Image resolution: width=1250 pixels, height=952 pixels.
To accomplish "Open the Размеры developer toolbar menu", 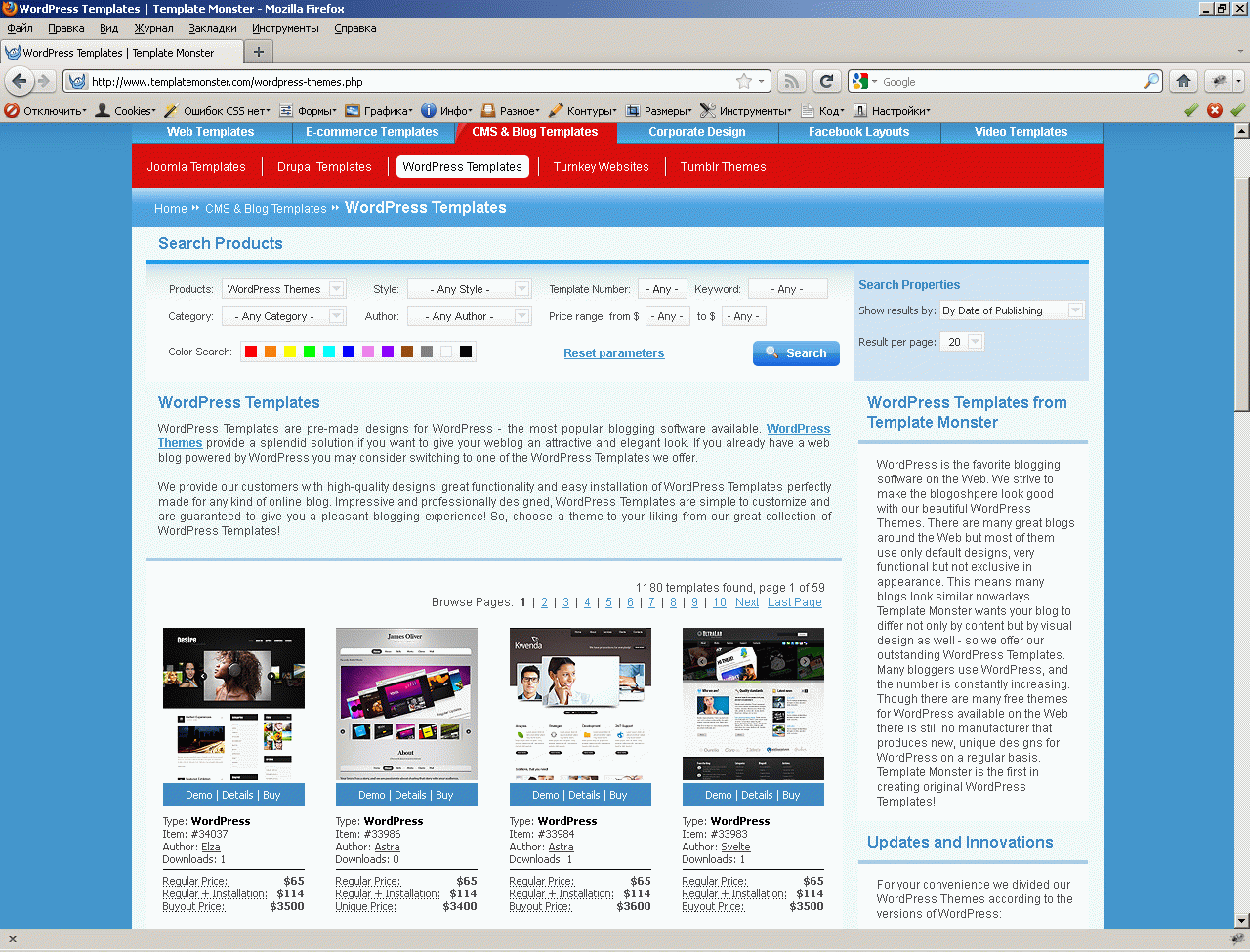I will pyautogui.click(x=660, y=110).
